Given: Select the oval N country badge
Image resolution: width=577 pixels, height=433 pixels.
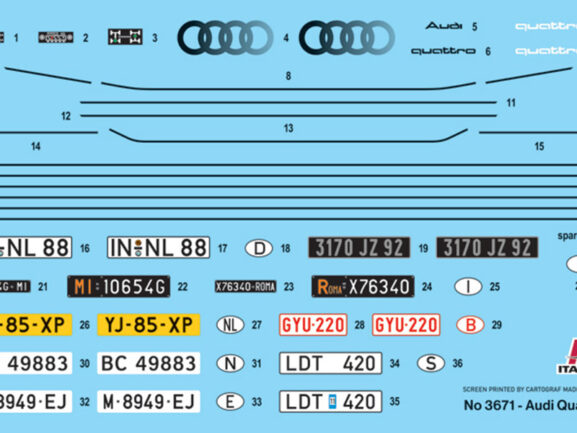Looking at the screenshot, I should (x=230, y=363).
